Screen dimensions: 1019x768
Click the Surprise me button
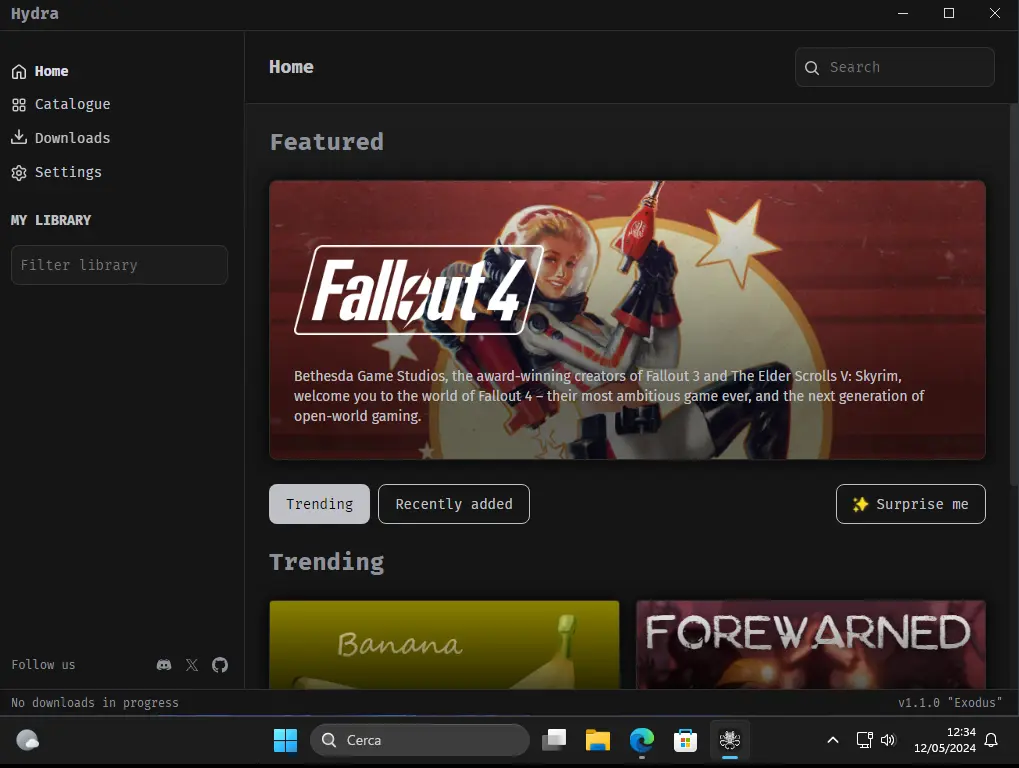click(x=910, y=504)
